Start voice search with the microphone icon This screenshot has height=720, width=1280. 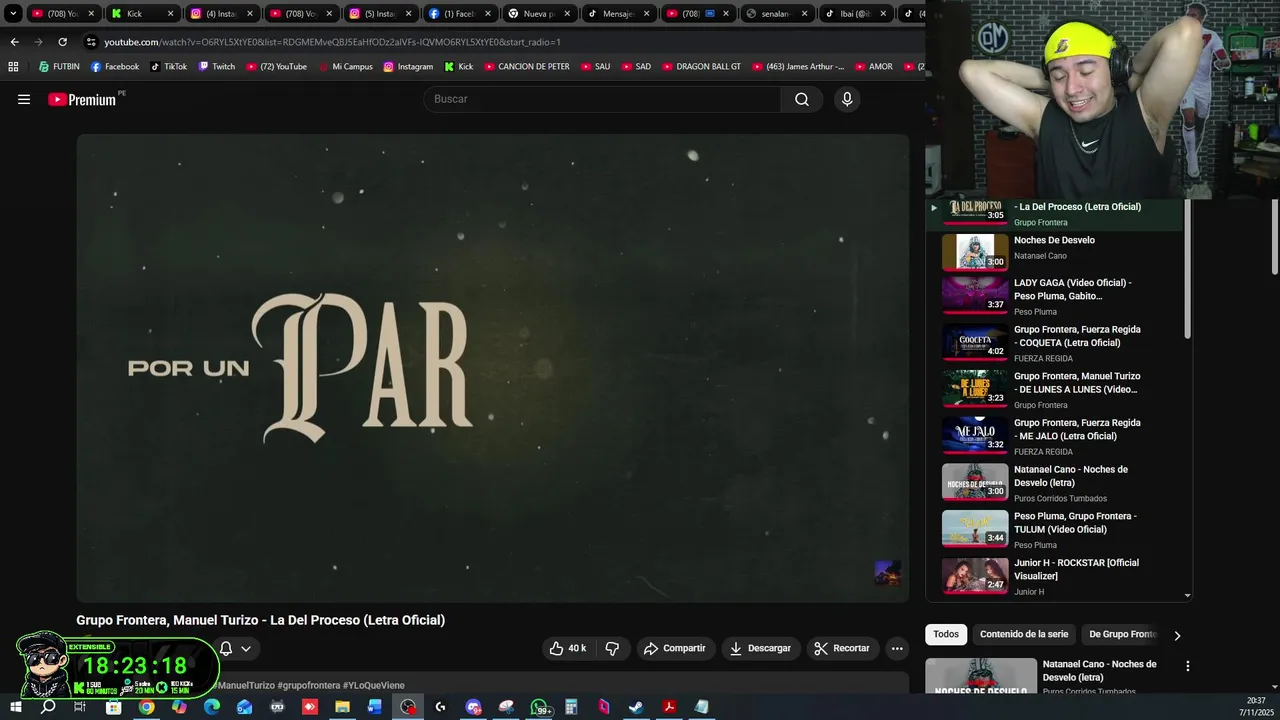tap(847, 99)
